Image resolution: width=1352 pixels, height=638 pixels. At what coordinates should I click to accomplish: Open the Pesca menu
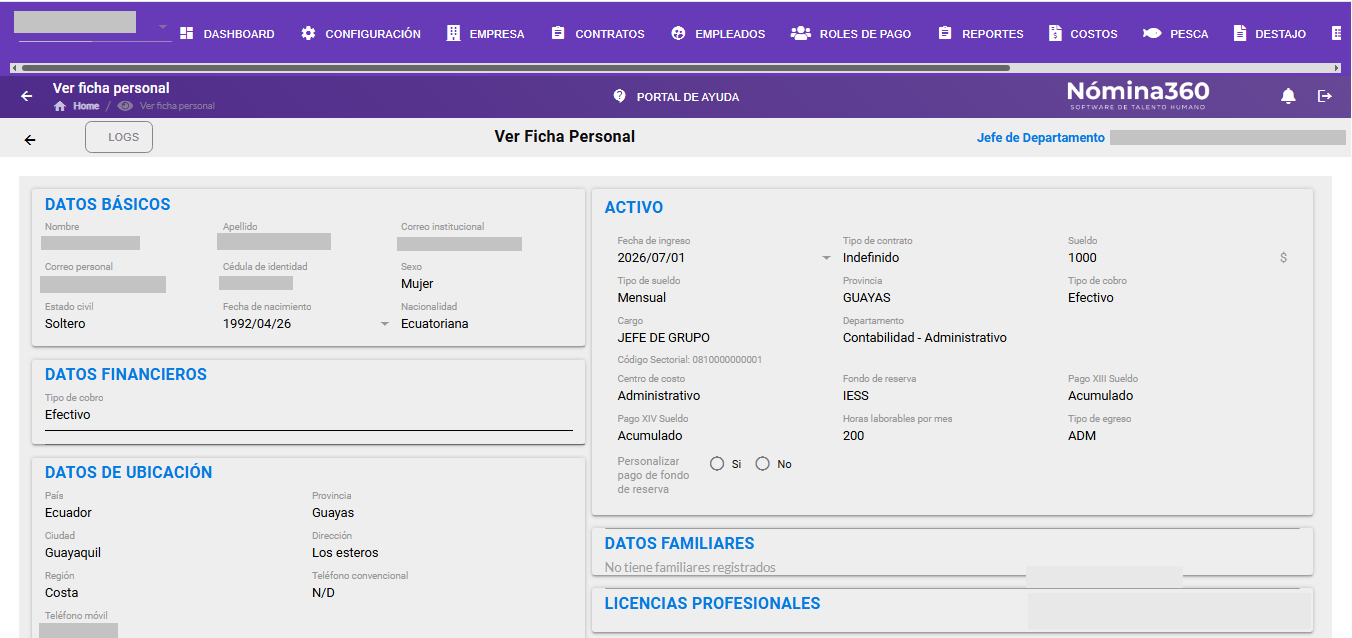[1175, 34]
